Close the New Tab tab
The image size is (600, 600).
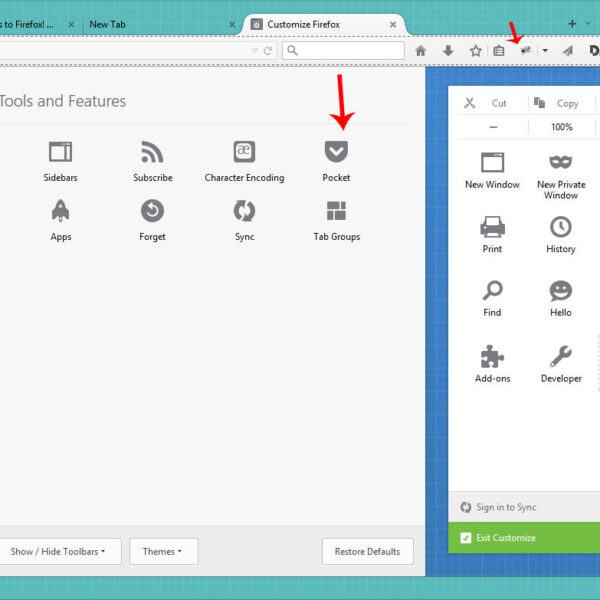(232, 24)
